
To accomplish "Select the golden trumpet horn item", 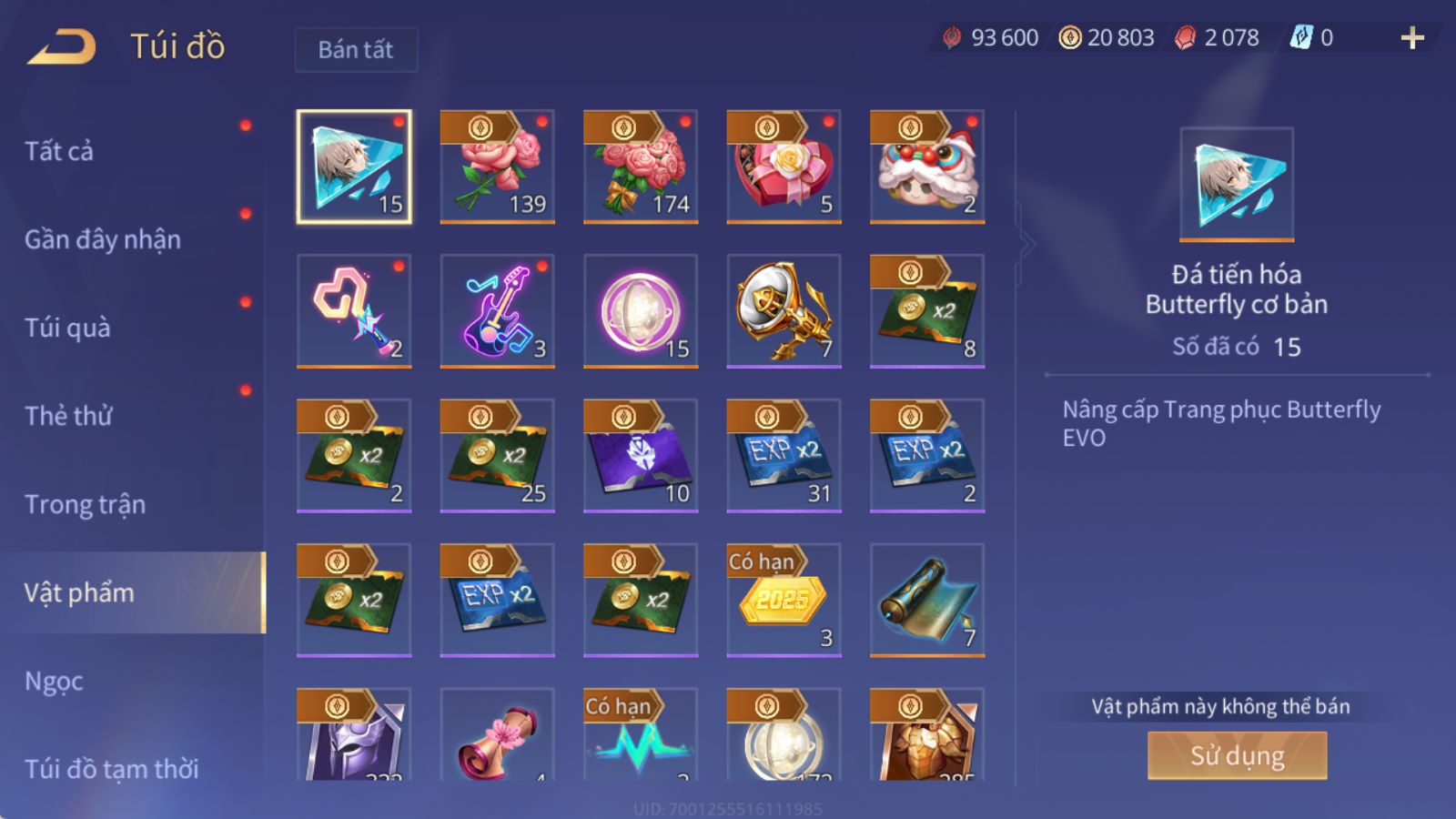I will click(784, 311).
